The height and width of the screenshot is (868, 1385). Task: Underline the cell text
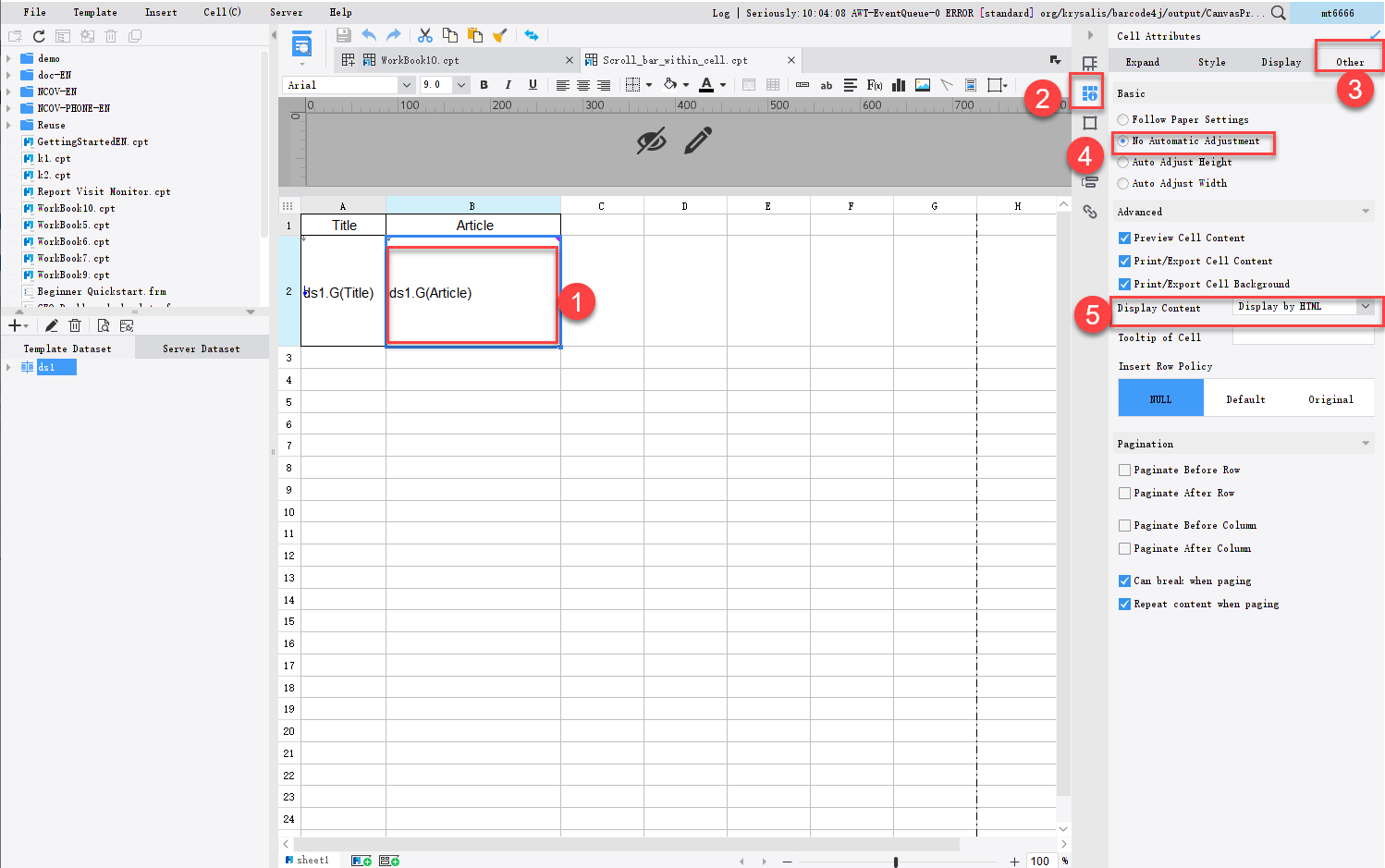click(x=533, y=85)
